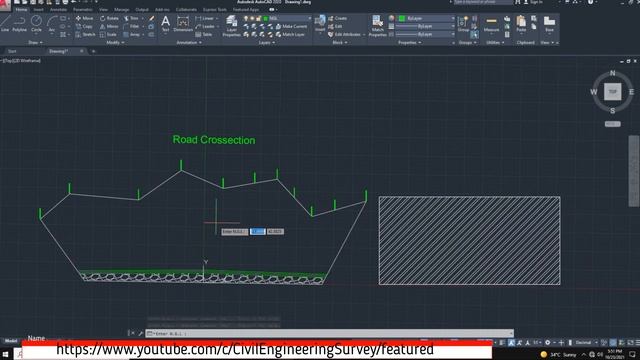
Task: Switch to the Parametric ribbon tab
Action: [82, 9]
